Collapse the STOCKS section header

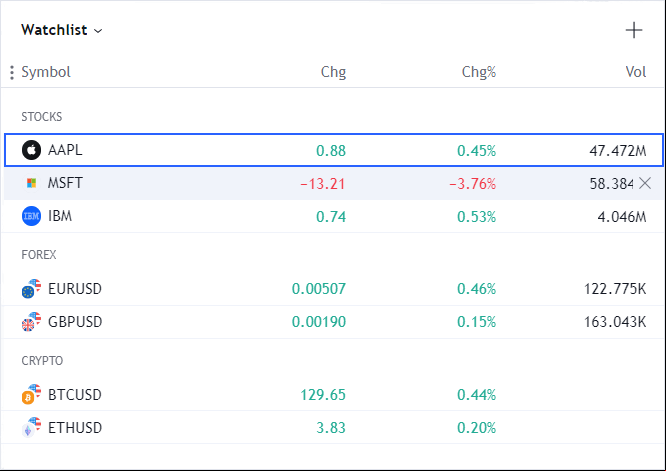(x=42, y=117)
